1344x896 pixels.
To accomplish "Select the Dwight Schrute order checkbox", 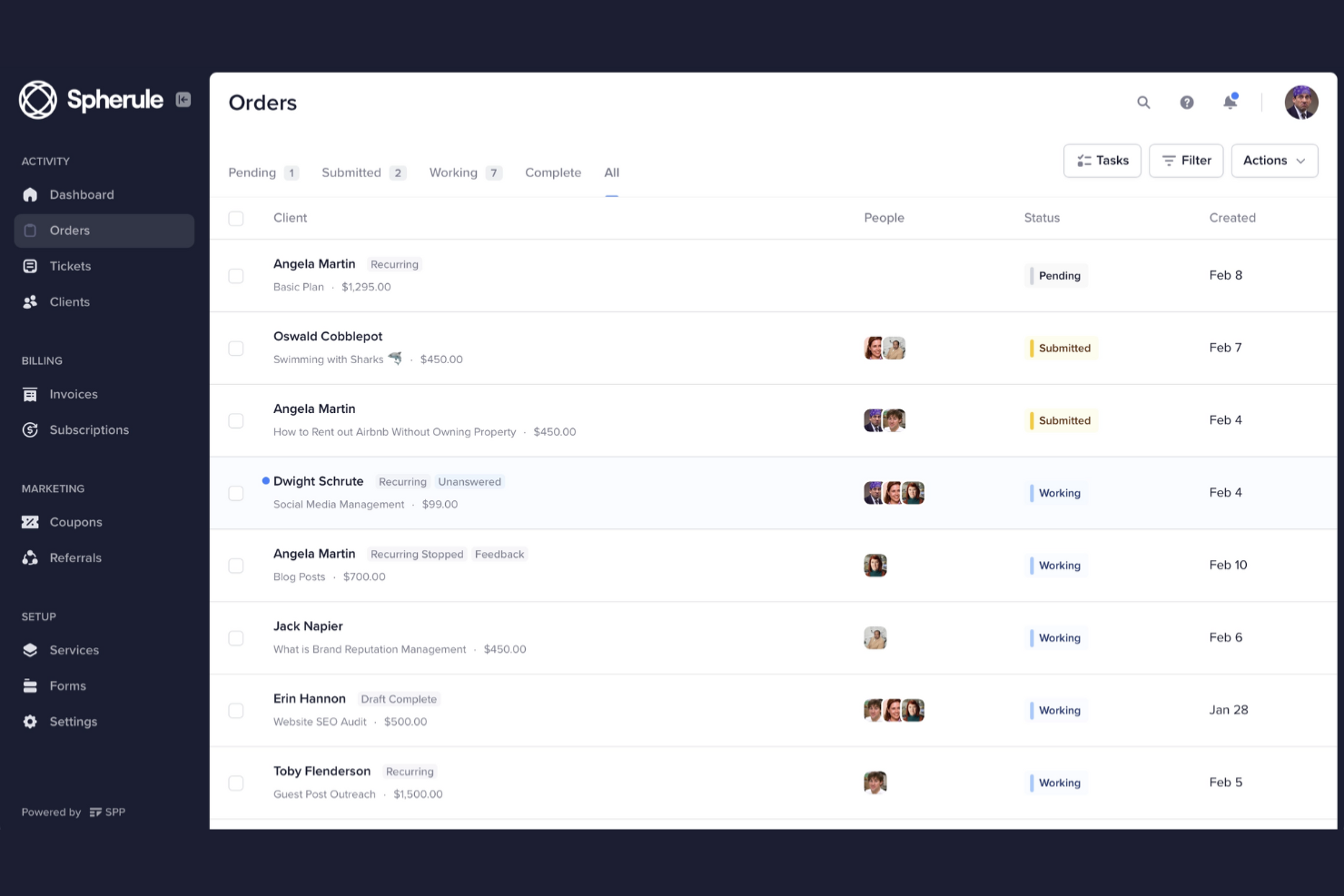I will (x=236, y=493).
